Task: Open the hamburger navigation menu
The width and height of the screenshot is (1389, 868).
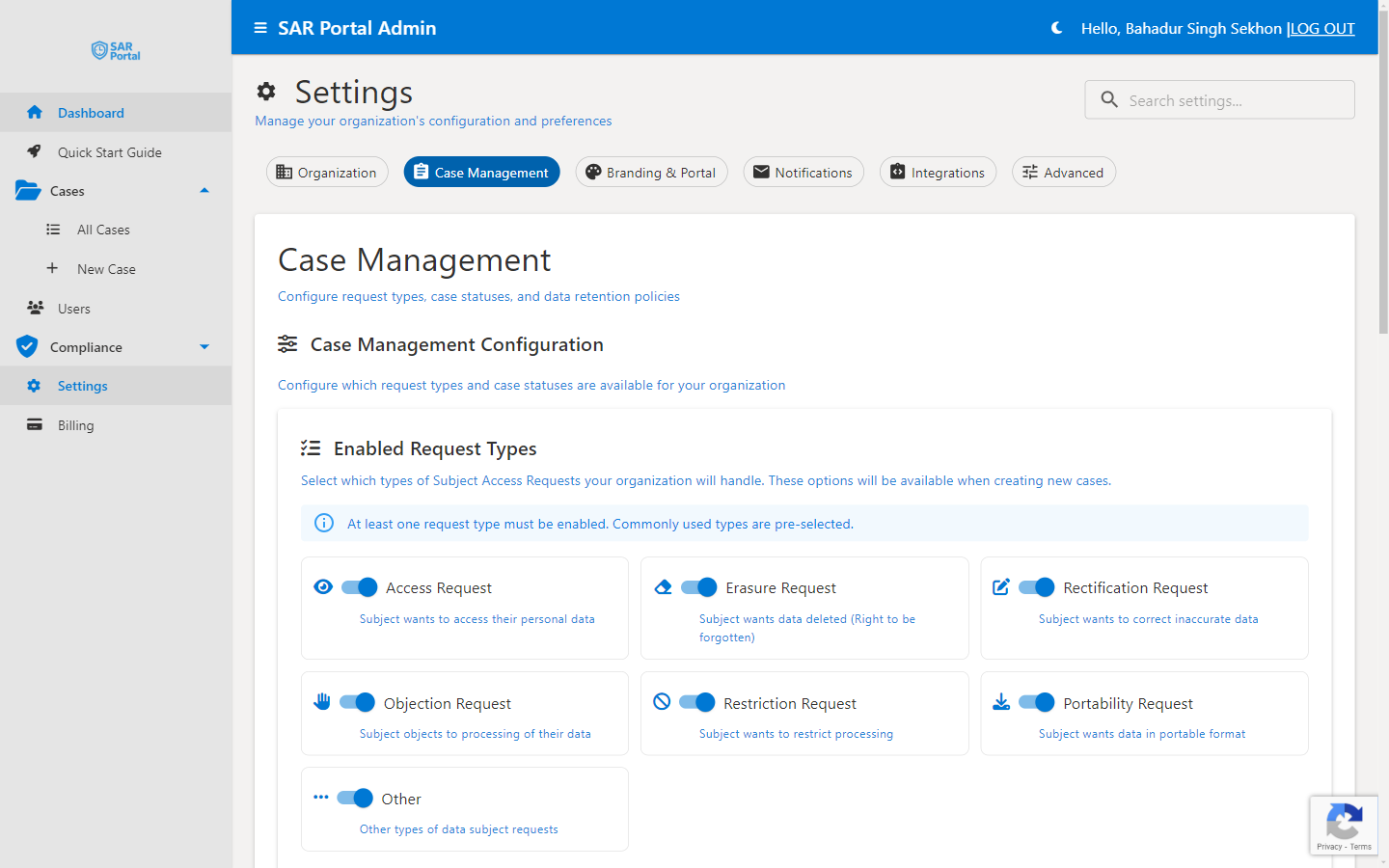Action: pyautogui.click(x=259, y=28)
